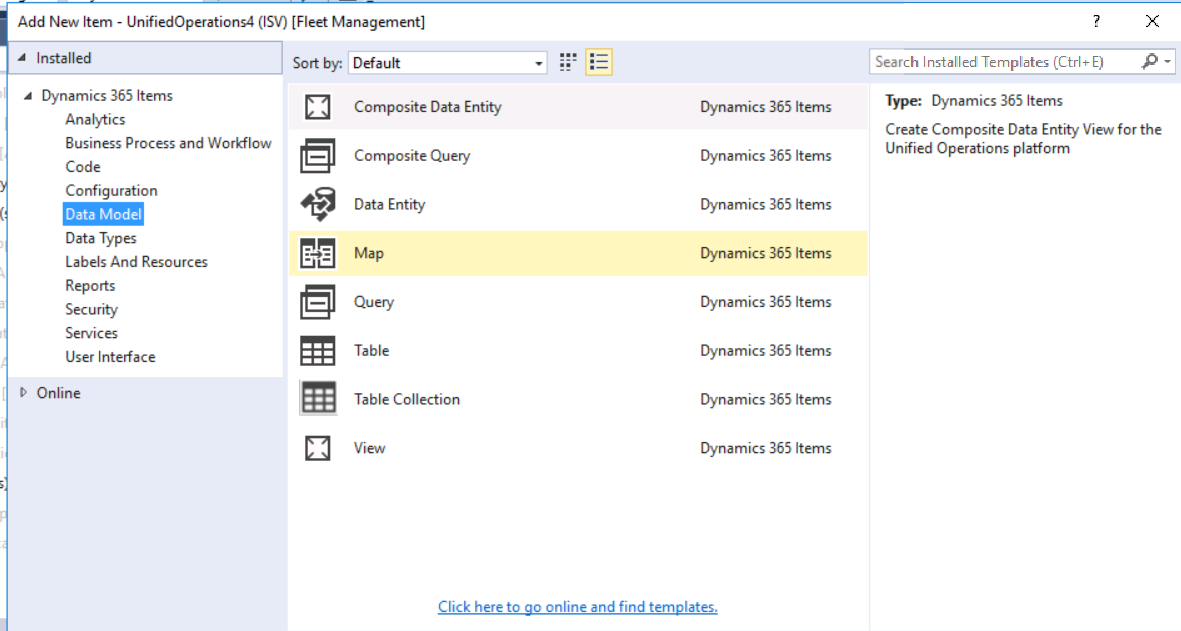This screenshot has height=631, width=1181.
Task: Select the Composite Query template icon
Action: (x=317, y=156)
